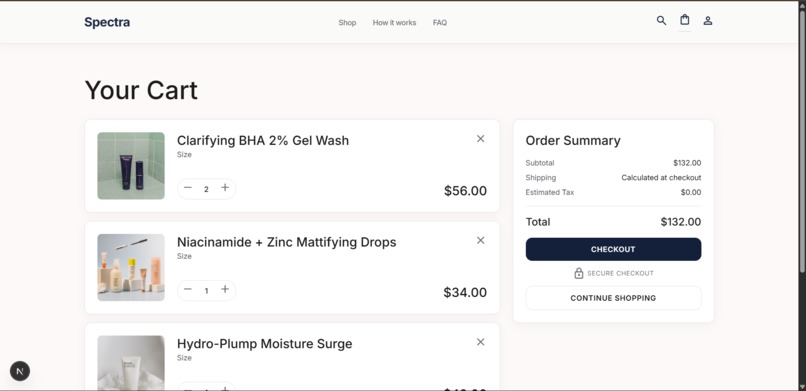This screenshot has height=391, width=806.
Task: Click the Order Summary heading
Action: pos(573,140)
